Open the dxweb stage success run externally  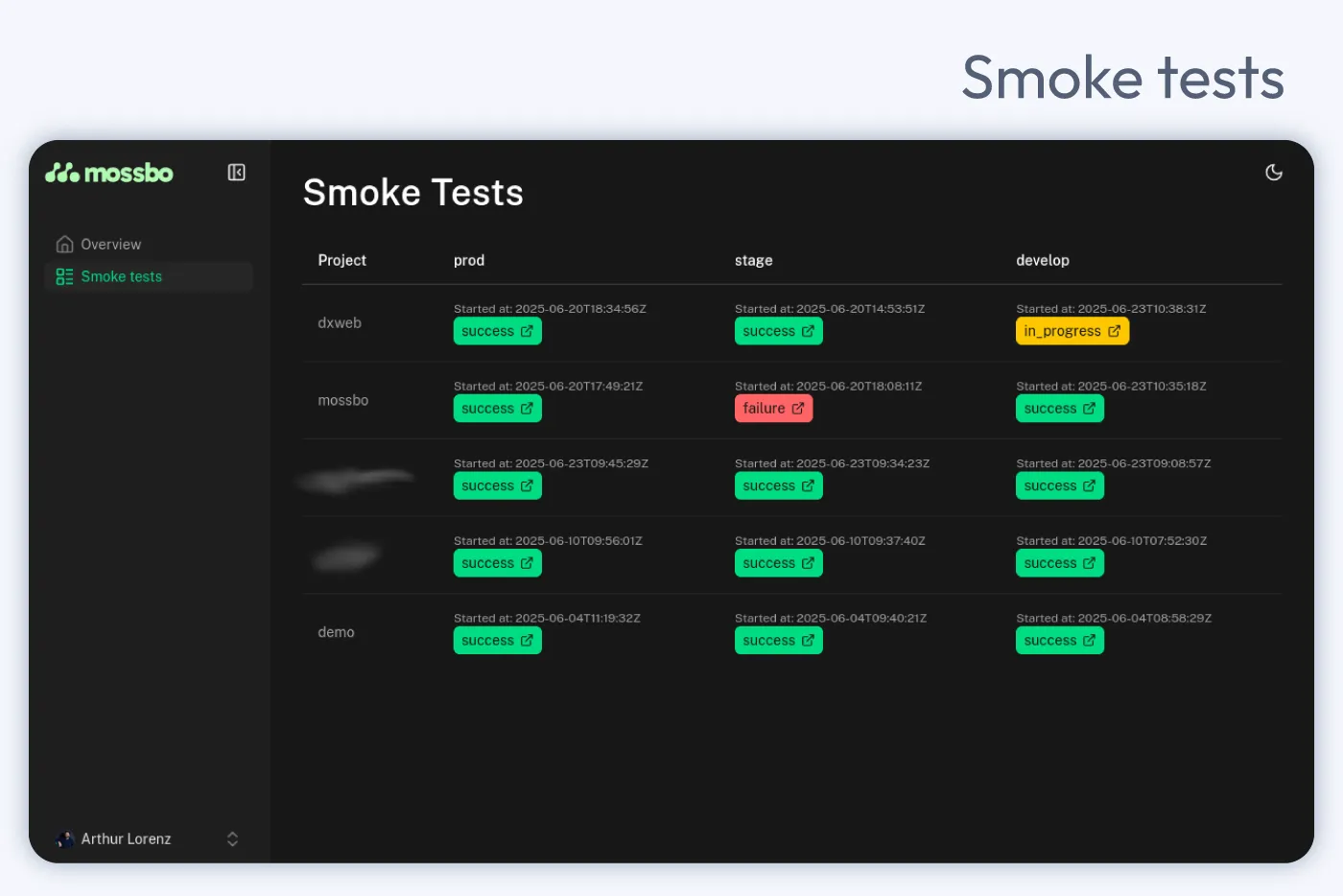tap(778, 330)
